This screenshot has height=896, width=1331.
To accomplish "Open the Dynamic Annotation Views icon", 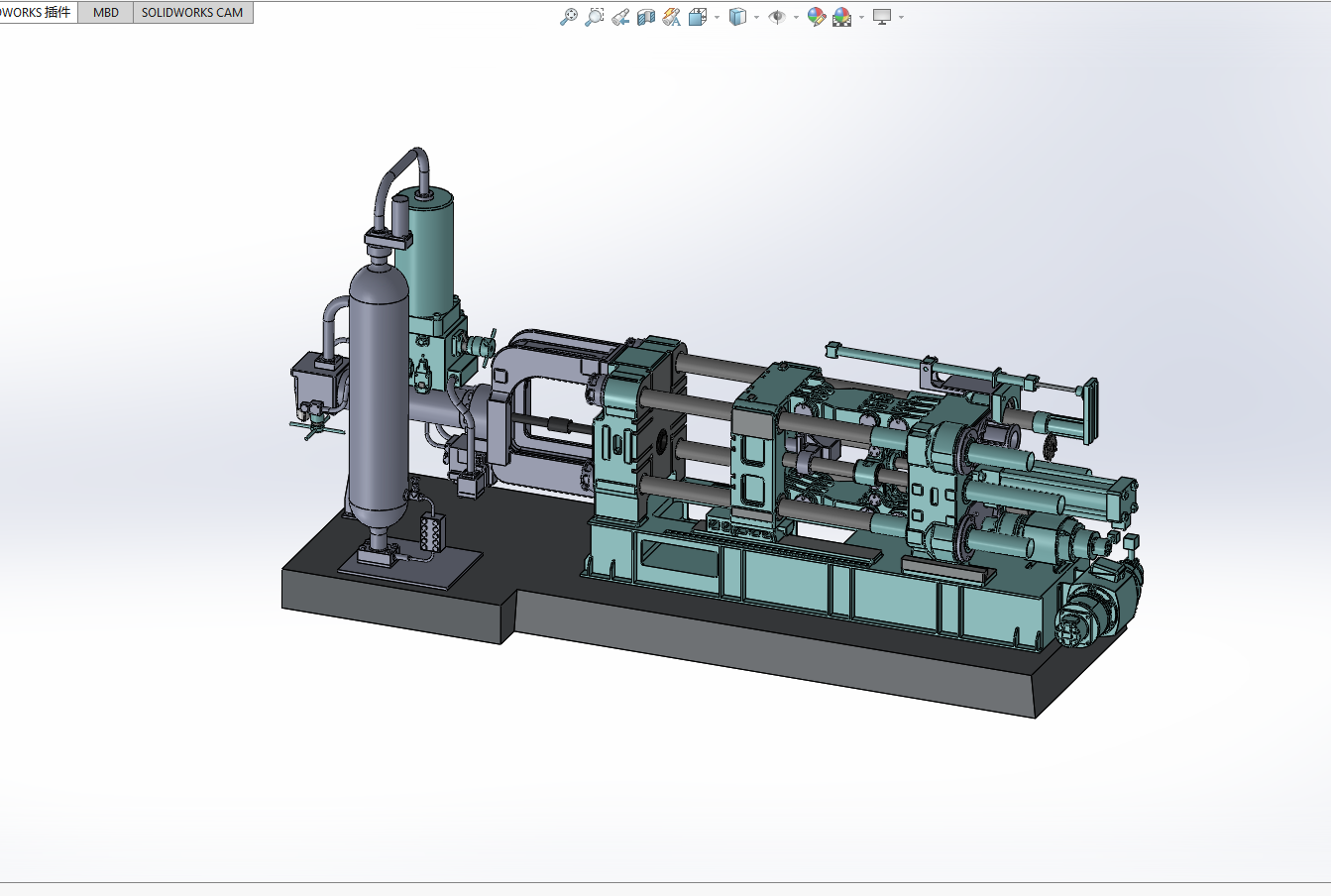I will [x=672, y=17].
